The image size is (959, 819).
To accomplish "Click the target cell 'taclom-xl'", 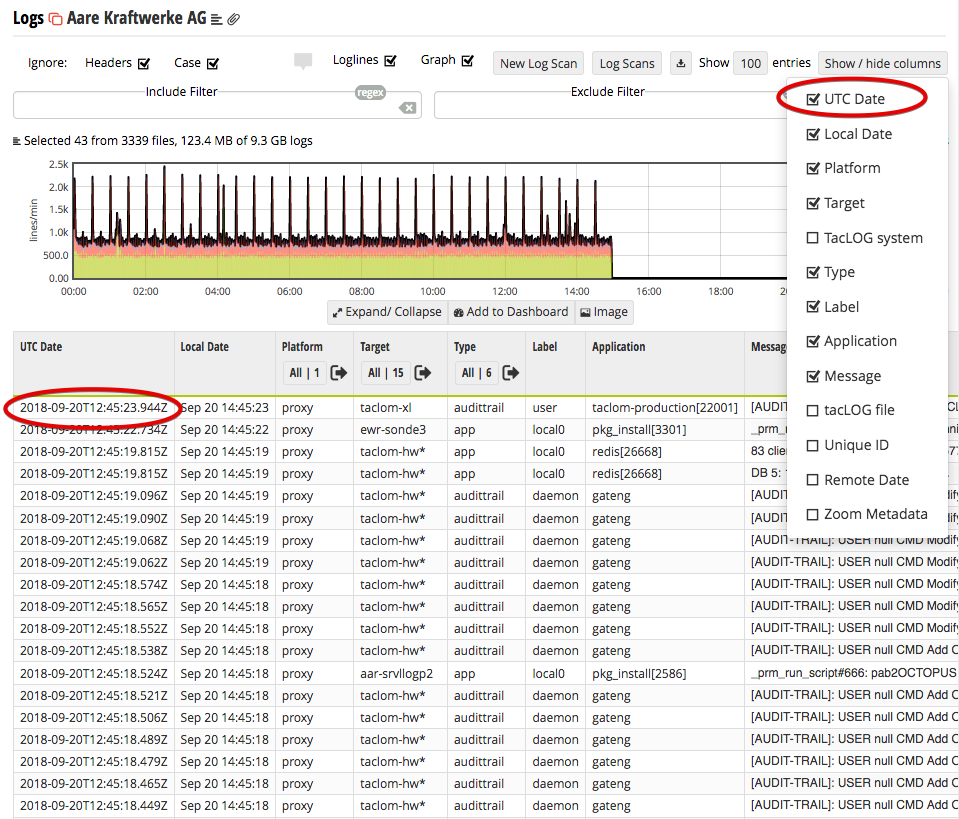I will (x=385, y=408).
